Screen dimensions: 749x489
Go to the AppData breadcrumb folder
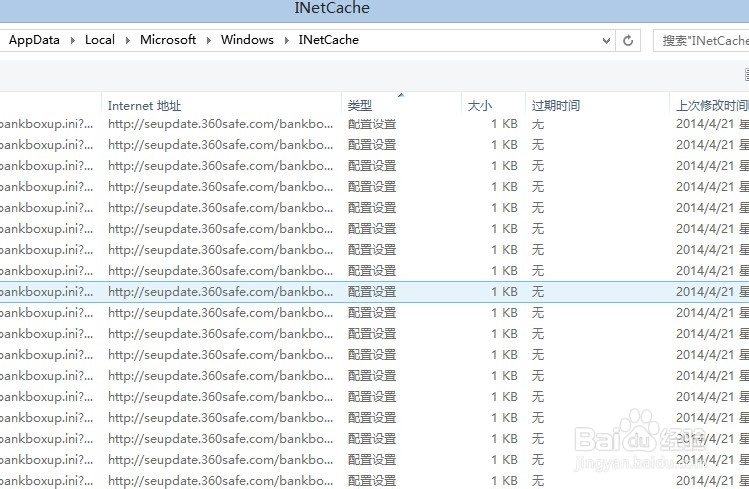coord(34,40)
